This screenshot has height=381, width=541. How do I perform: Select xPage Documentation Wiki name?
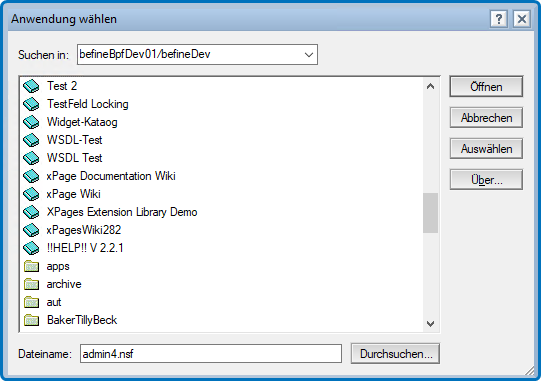(x=111, y=176)
